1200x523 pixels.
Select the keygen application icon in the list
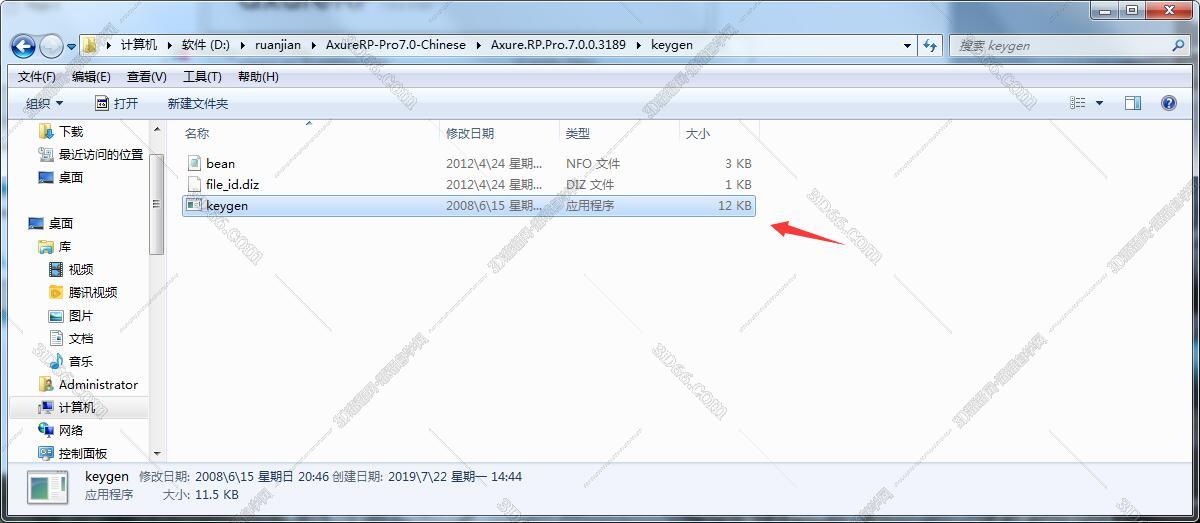[x=194, y=205]
